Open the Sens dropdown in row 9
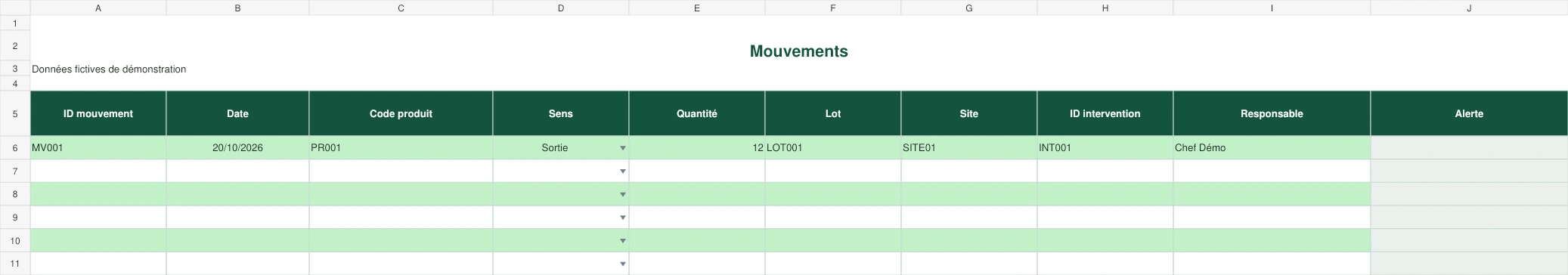Screen dimensions: 1568x275 623,218
